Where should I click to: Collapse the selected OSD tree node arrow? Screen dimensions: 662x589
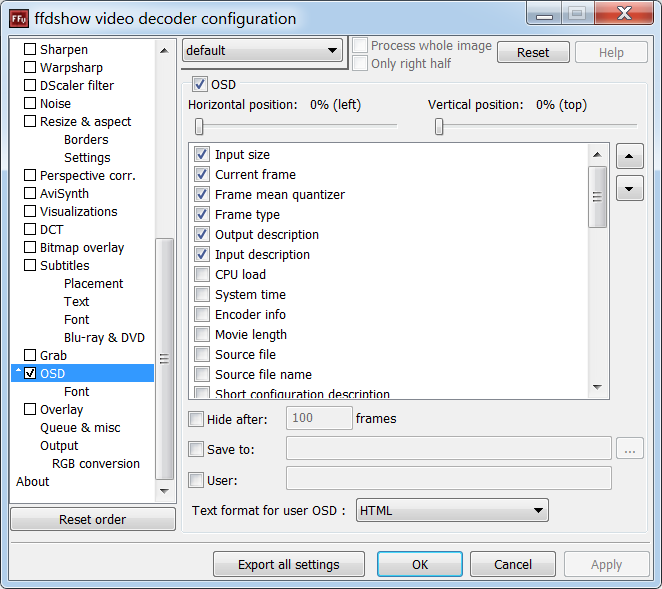(x=18, y=370)
